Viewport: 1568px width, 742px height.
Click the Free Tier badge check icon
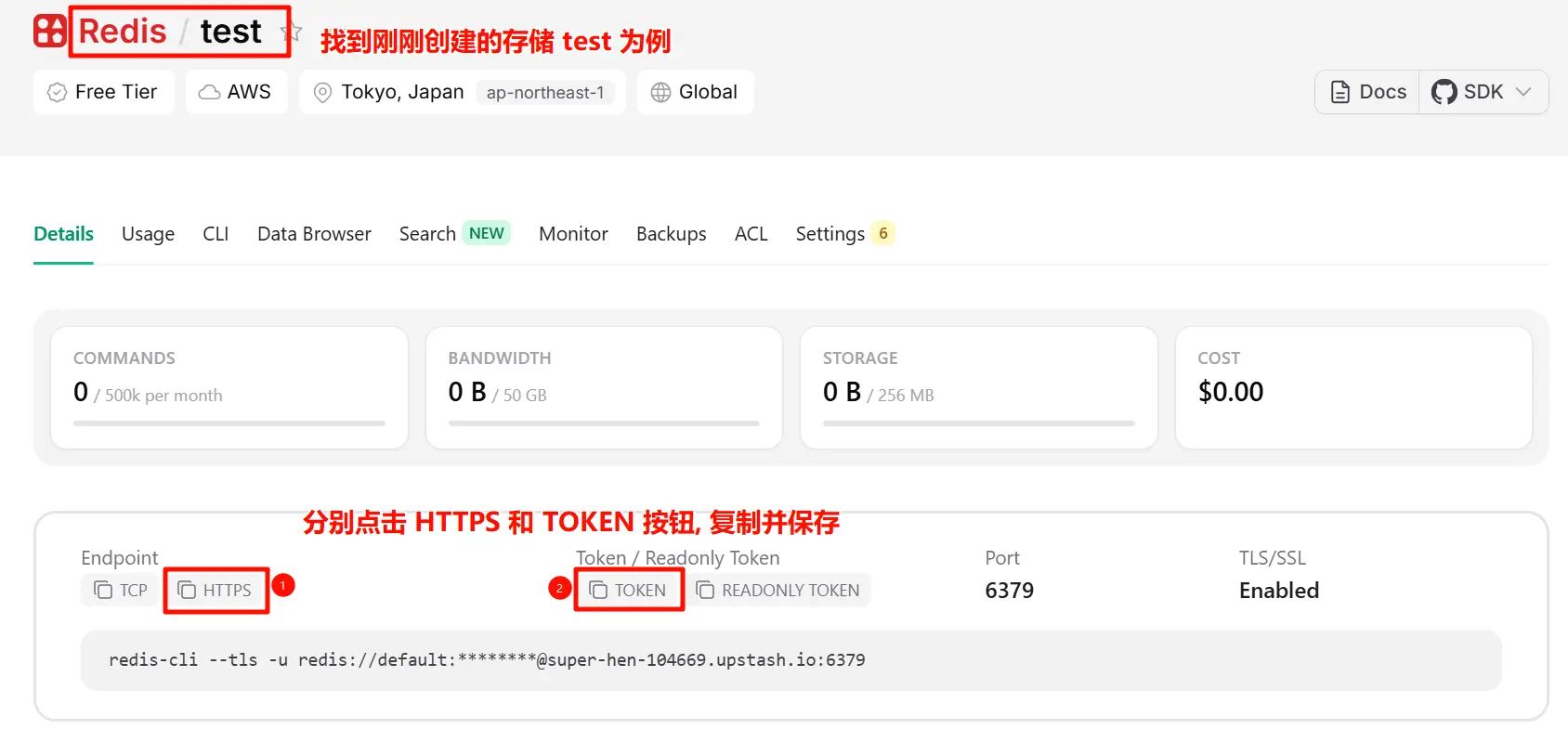(x=57, y=93)
